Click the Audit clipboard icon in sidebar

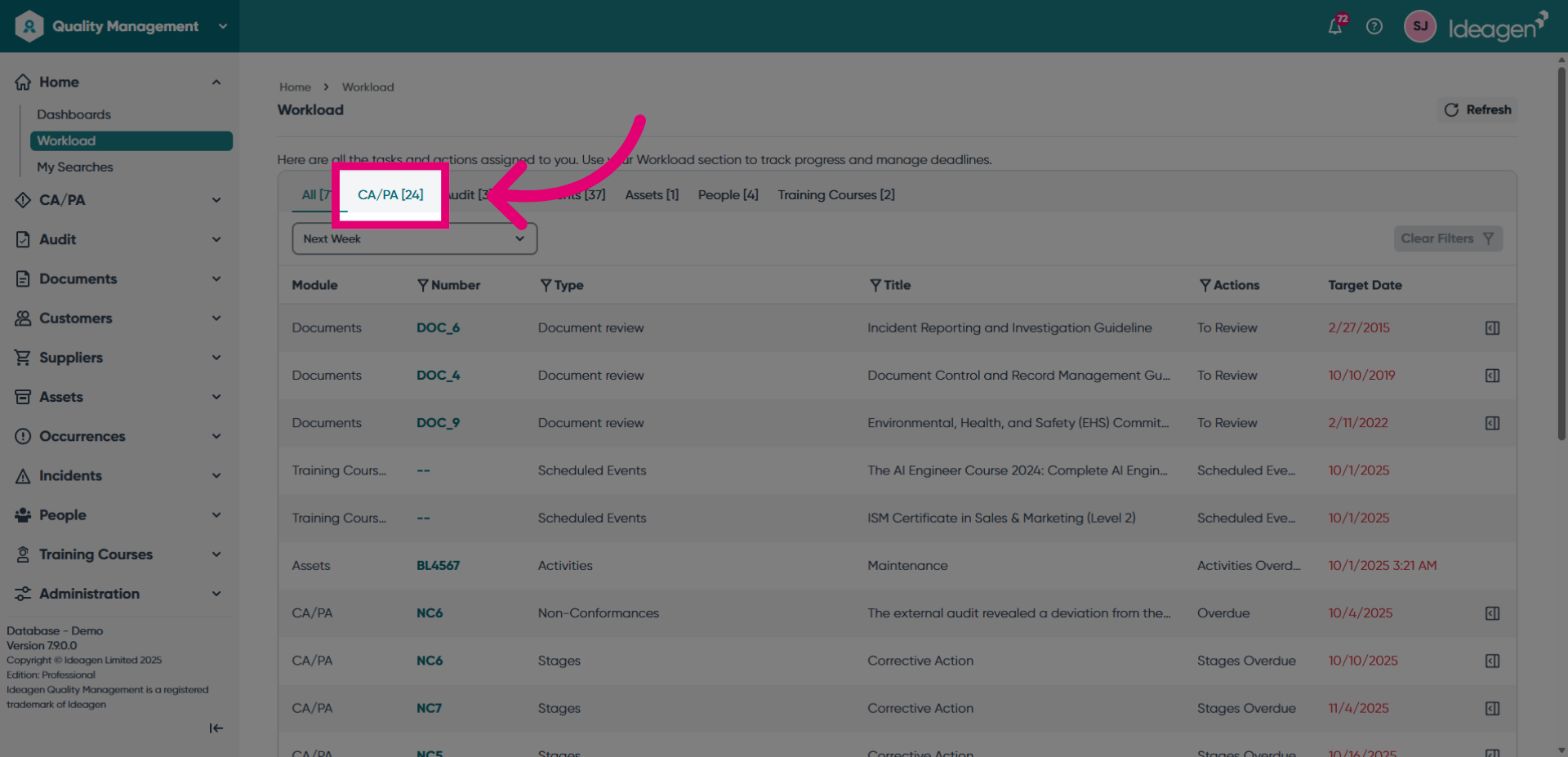point(23,239)
